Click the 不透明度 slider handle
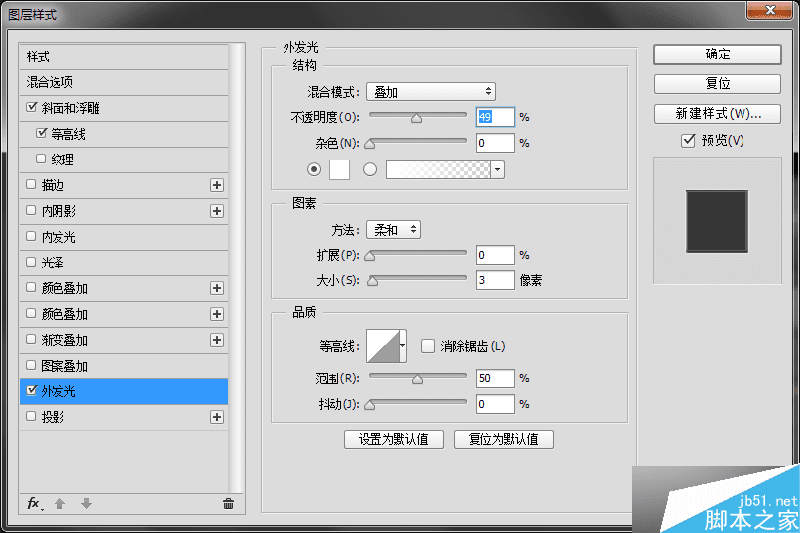800x533 pixels. pos(416,118)
